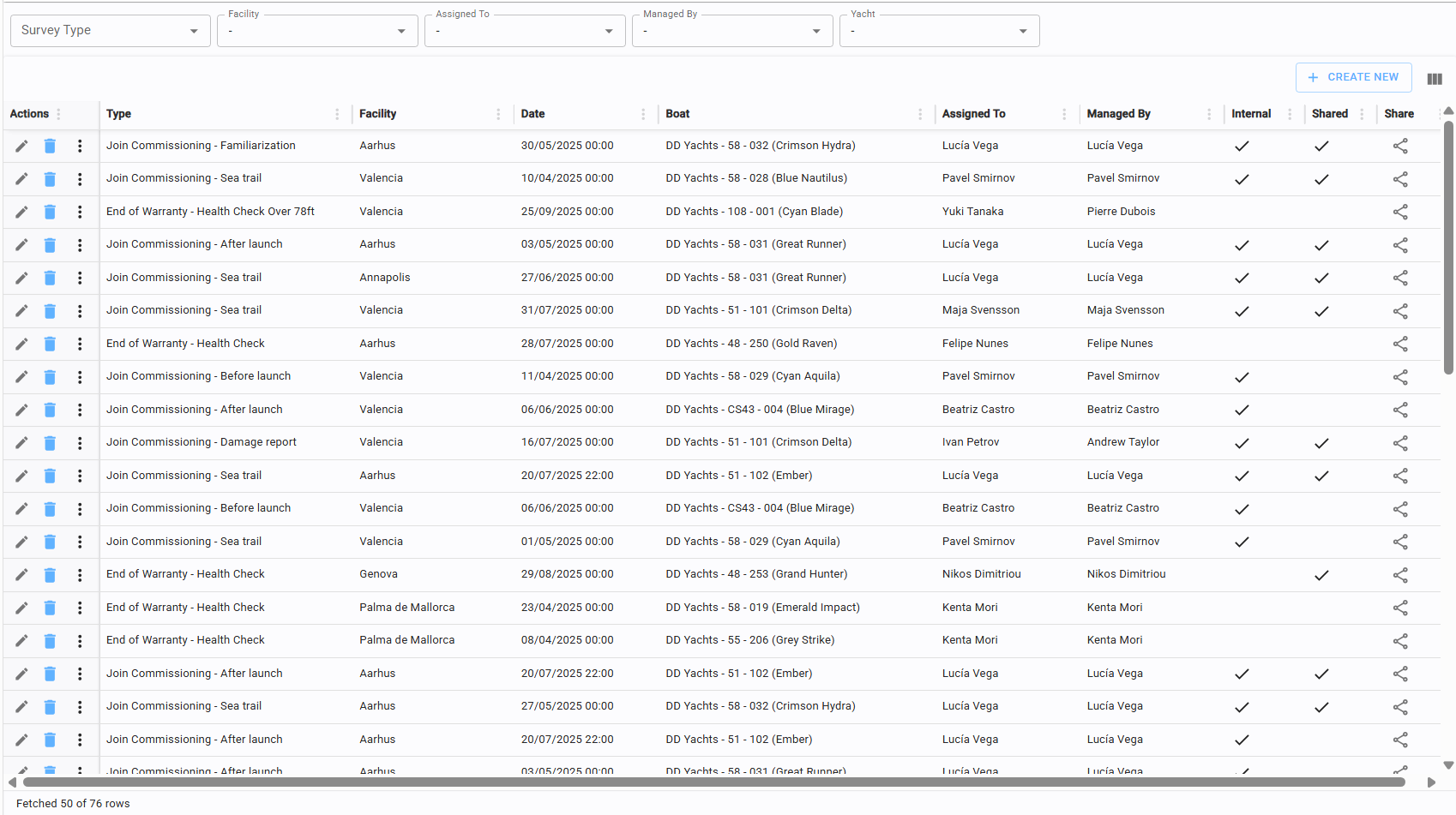Click the vertical scrollbar down arrow
Viewport: 1456px width, 815px height.
pos(1448,765)
